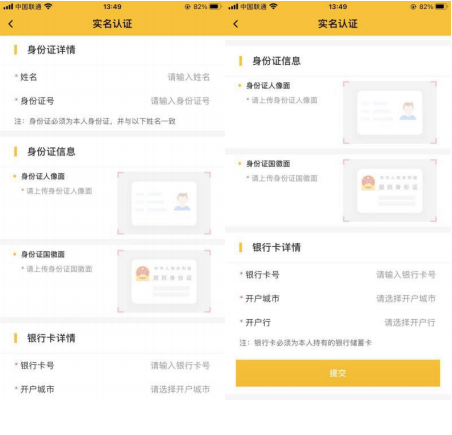Tap 身份证详情 section heading

click(x=51, y=50)
